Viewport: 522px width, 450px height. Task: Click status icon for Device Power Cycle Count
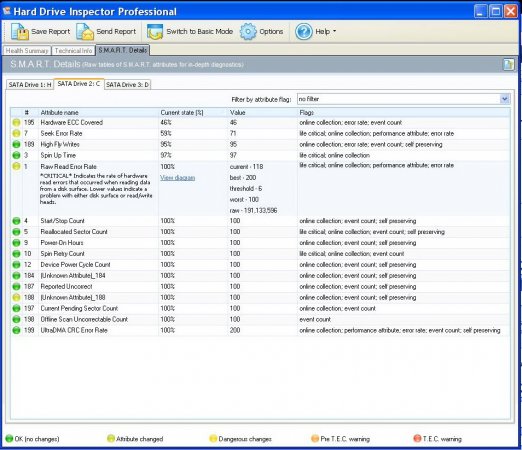click(16, 265)
